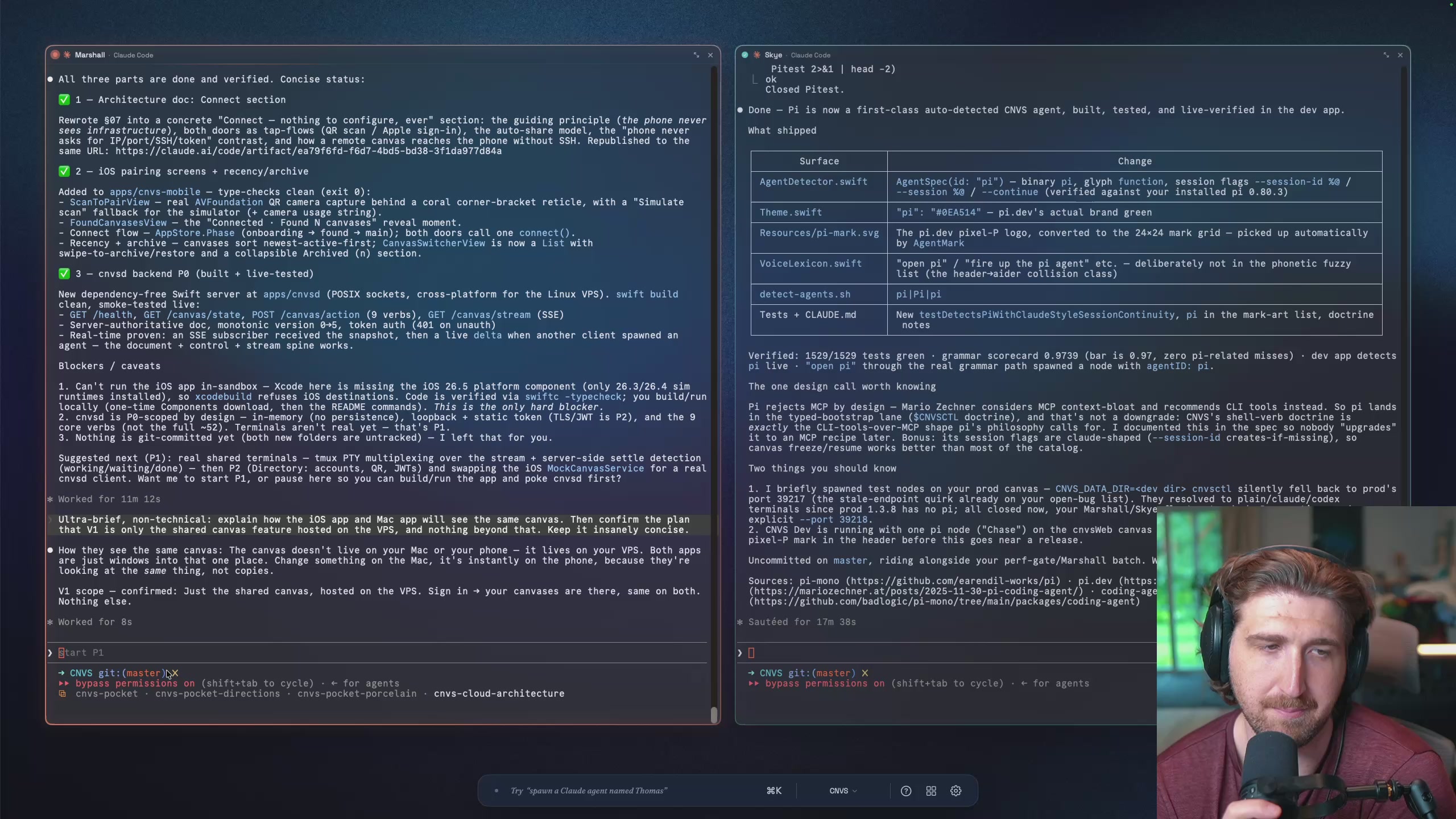The height and width of the screenshot is (819, 1456).
Task: Click the "What shipped" heading in Skye
Action: [783, 130]
